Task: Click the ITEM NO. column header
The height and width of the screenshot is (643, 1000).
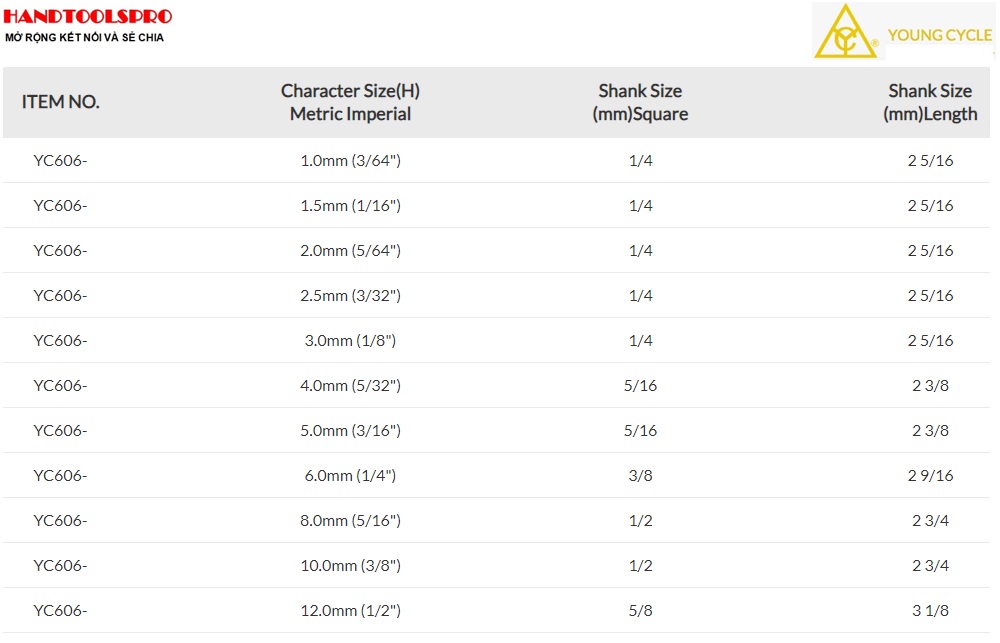Action: pos(61,102)
